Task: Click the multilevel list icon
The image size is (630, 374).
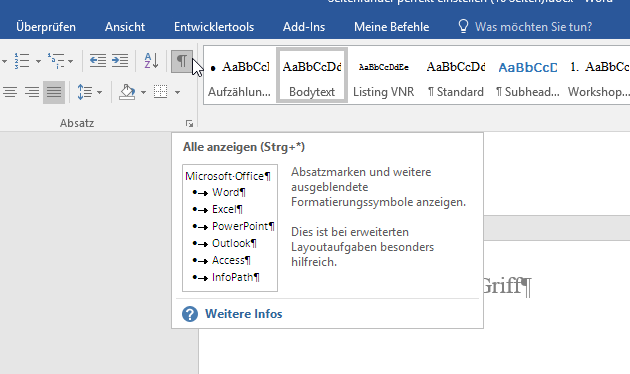Action: click(x=56, y=61)
